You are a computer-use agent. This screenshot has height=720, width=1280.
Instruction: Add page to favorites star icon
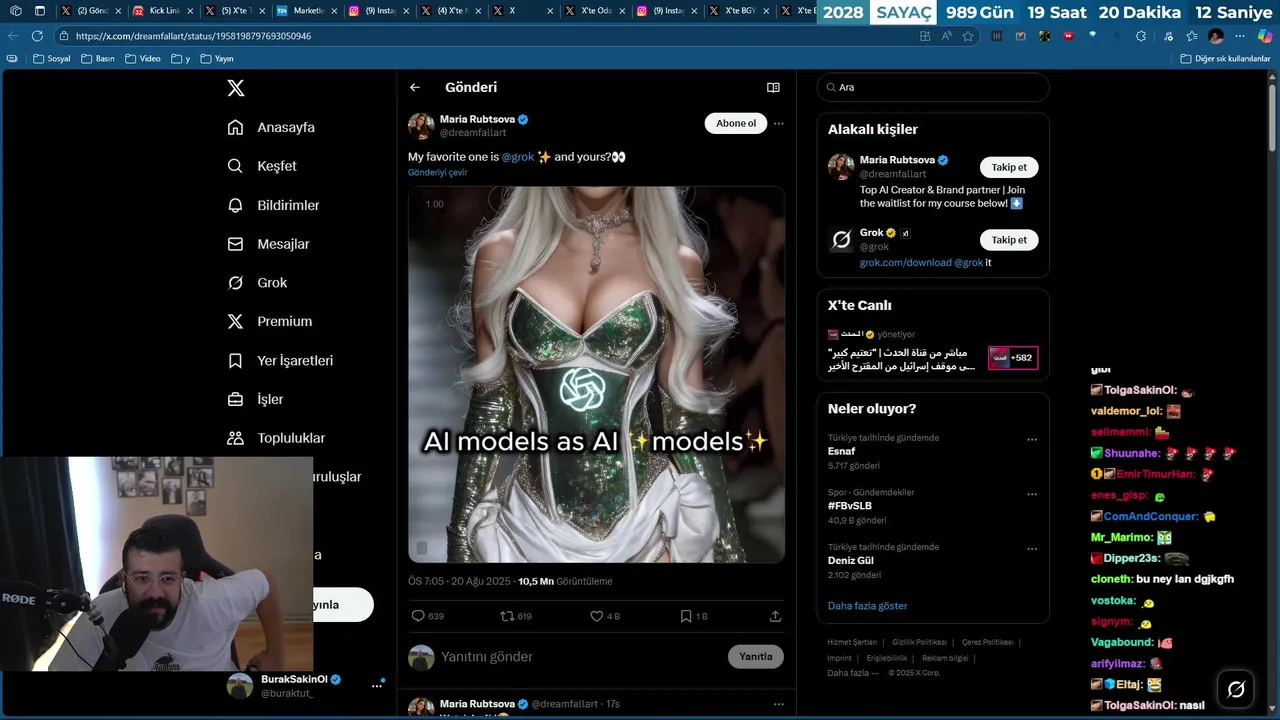968,36
